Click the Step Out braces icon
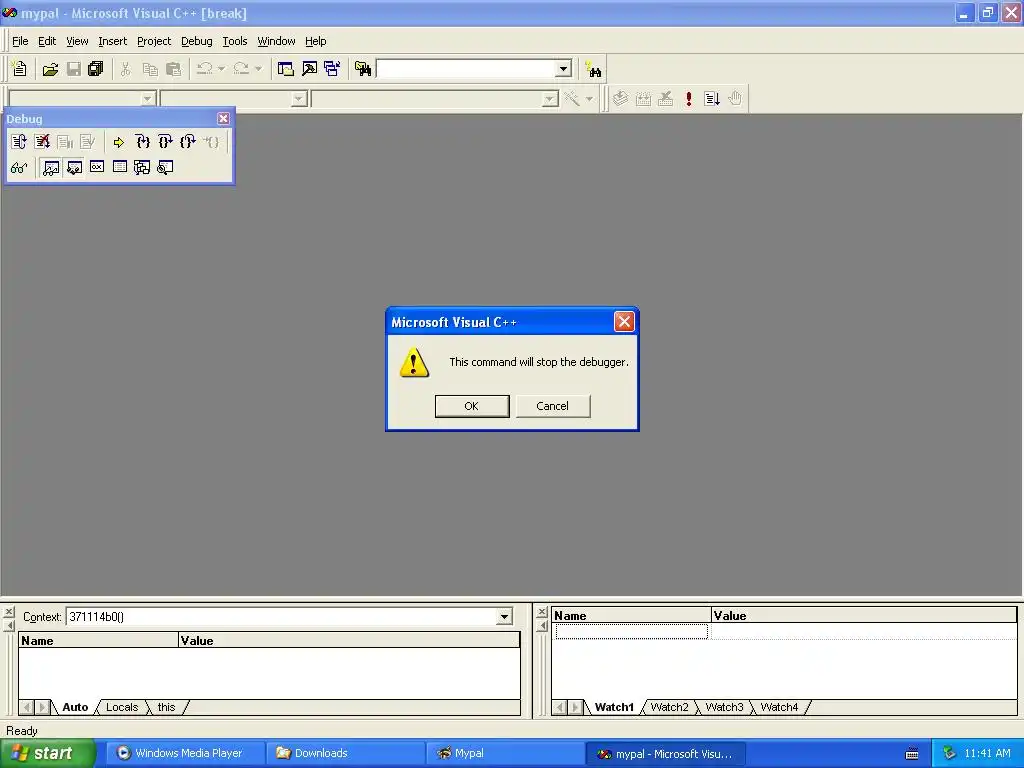Viewport: 1024px width, 768px height. (188, 142)
